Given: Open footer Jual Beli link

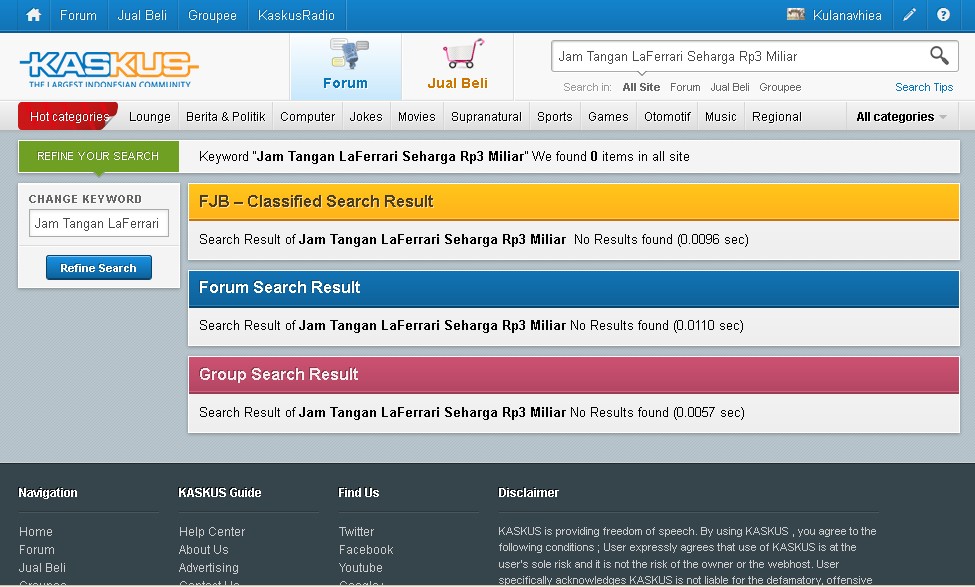Looking at the screenshot, I should [42, 568].
